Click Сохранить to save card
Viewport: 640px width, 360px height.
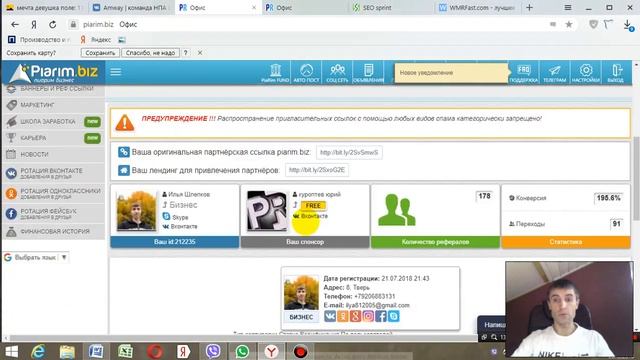click(x=100, y=53)
